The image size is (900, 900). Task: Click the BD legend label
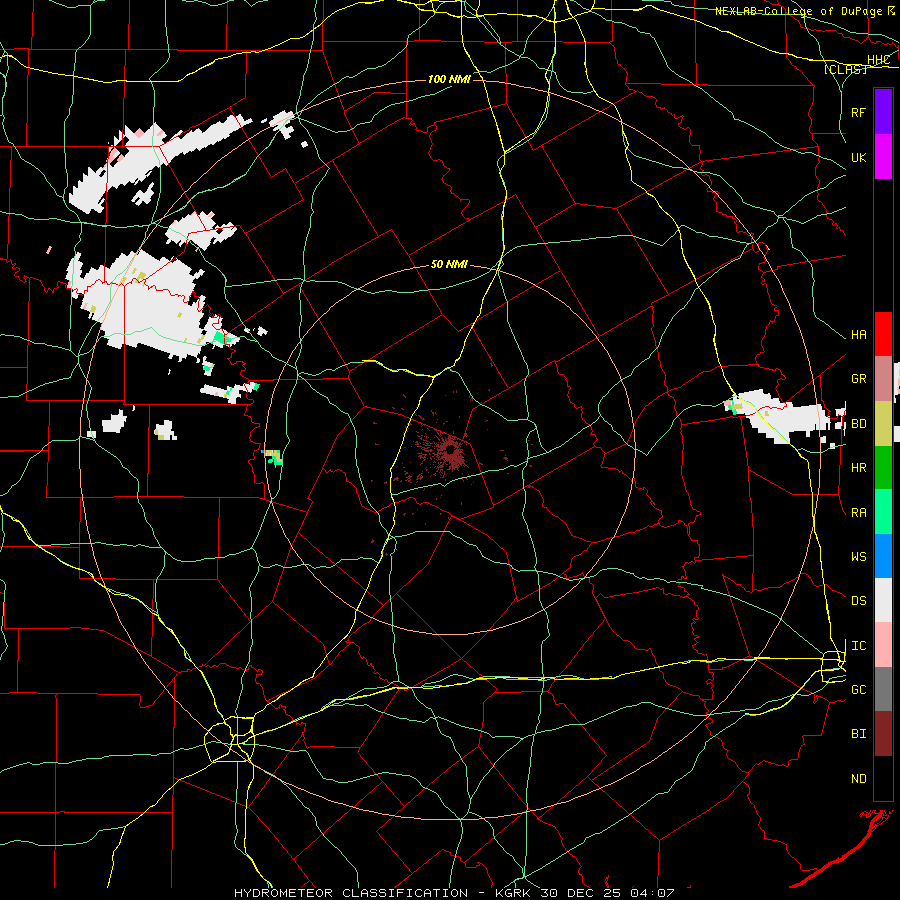858,424
